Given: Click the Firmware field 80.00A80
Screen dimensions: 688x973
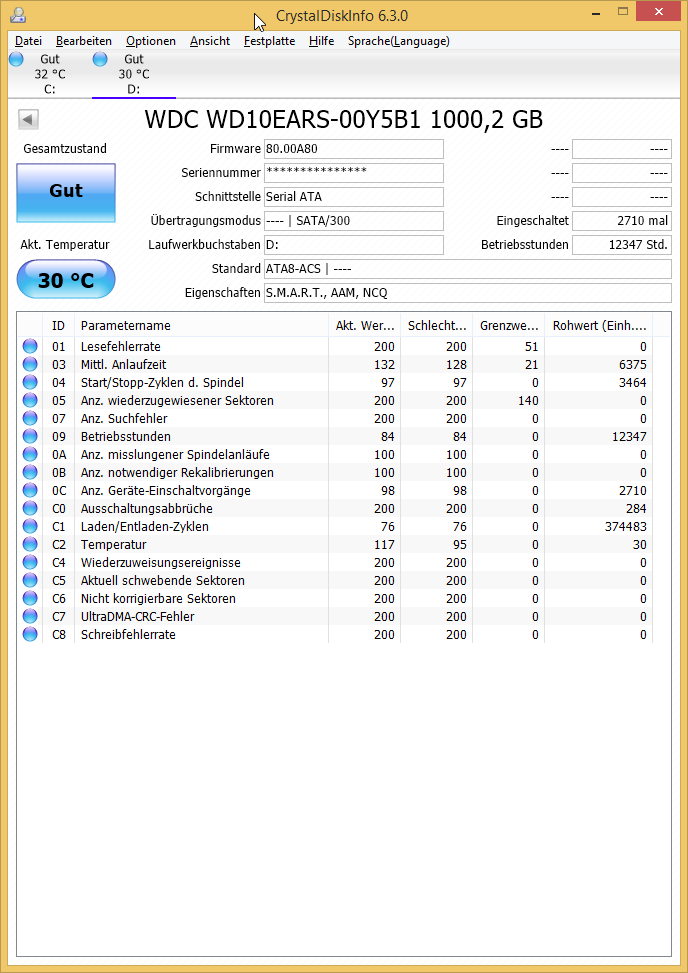Looking at the screenshot, I should [x=354, y=149].
